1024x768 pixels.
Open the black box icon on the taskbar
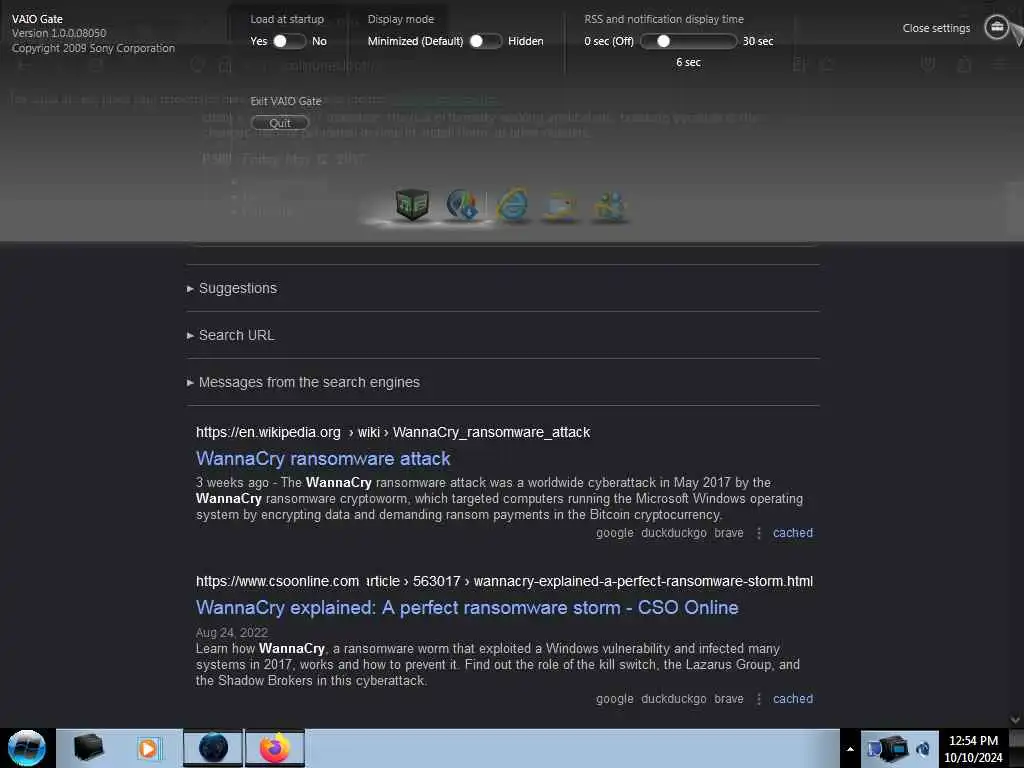(x=88, y=748)
